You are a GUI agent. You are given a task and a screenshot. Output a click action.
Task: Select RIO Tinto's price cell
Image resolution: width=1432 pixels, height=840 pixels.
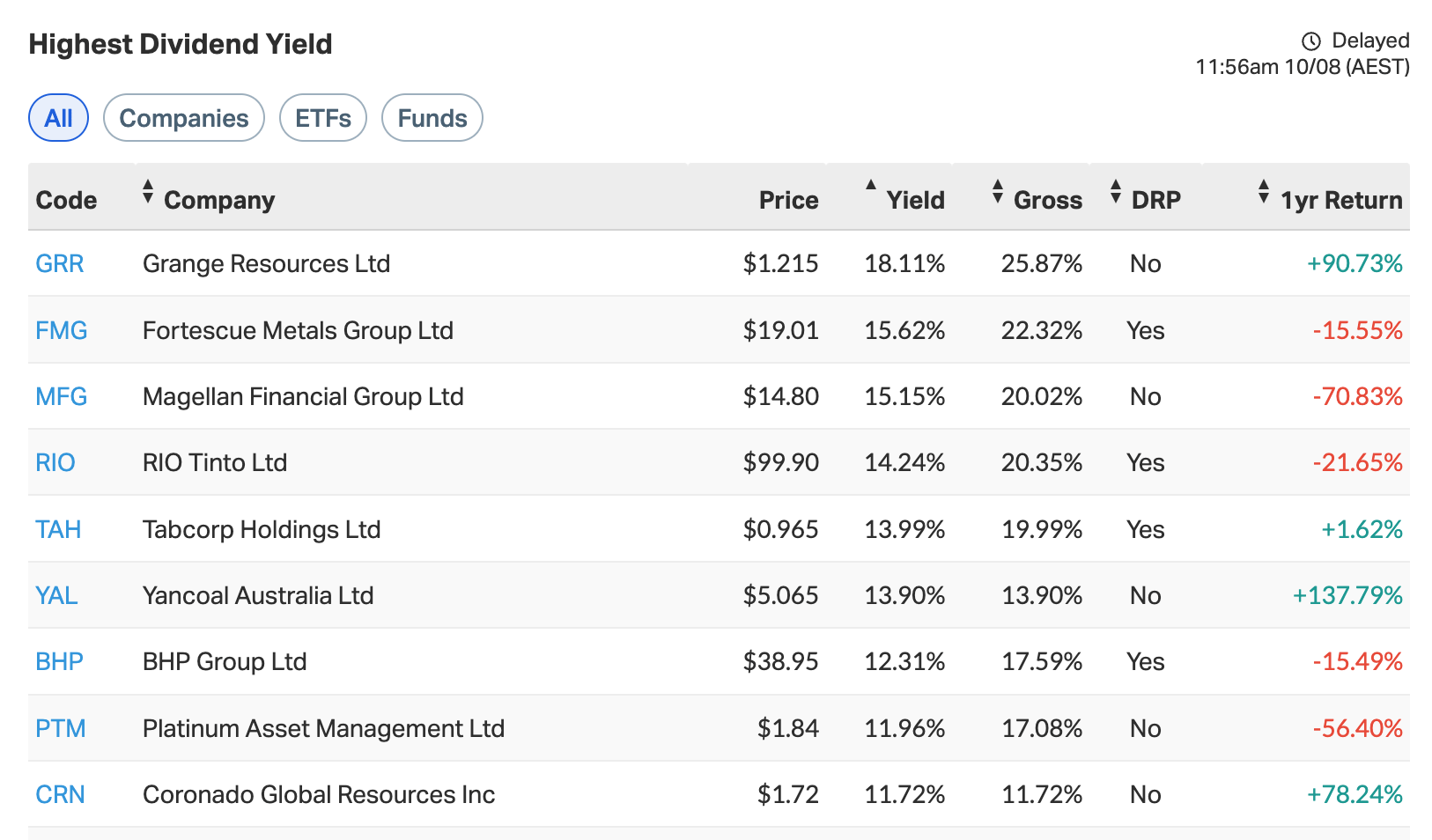(781, 462)
